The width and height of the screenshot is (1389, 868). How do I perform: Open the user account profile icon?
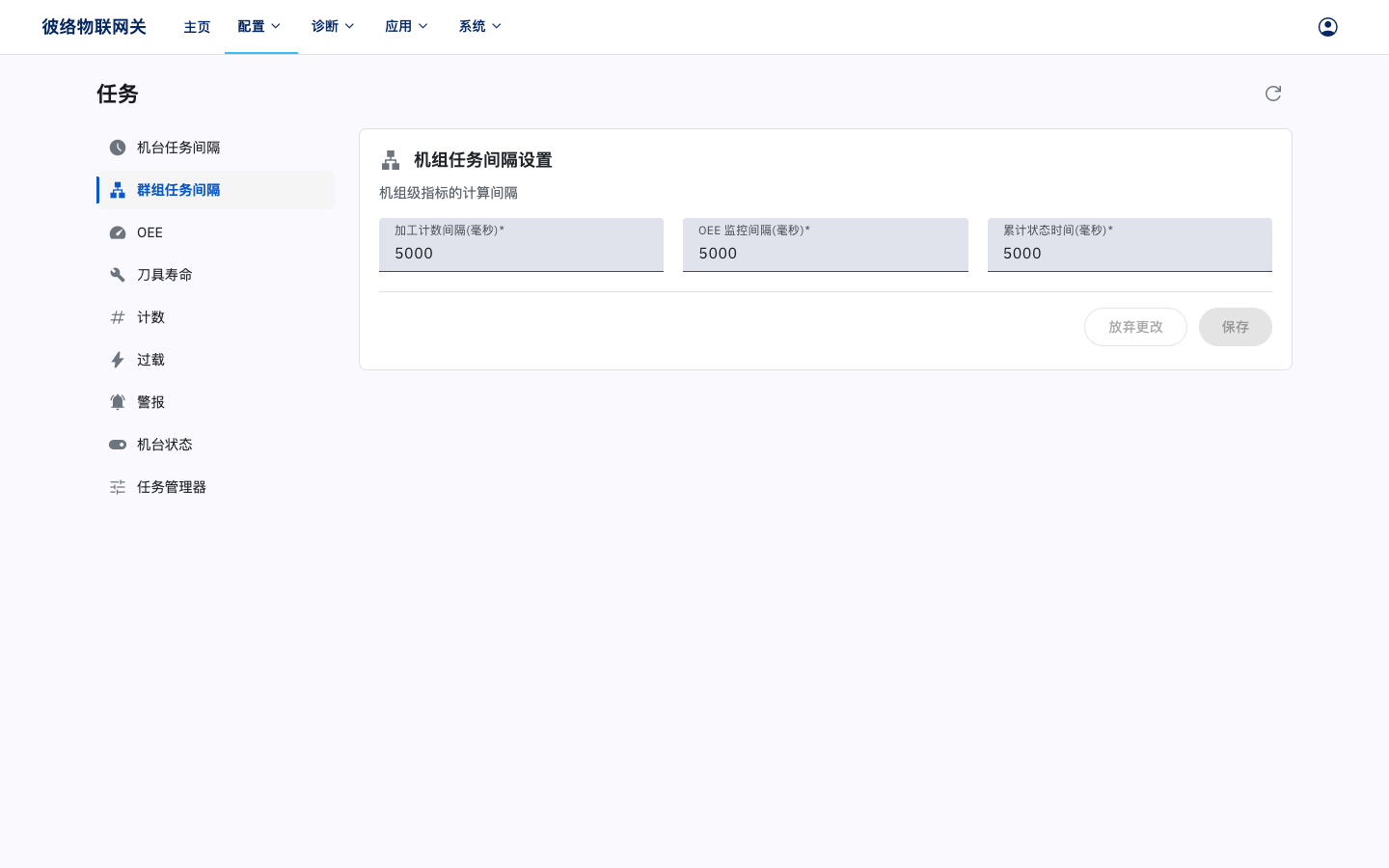click(x=1328, y=27)
